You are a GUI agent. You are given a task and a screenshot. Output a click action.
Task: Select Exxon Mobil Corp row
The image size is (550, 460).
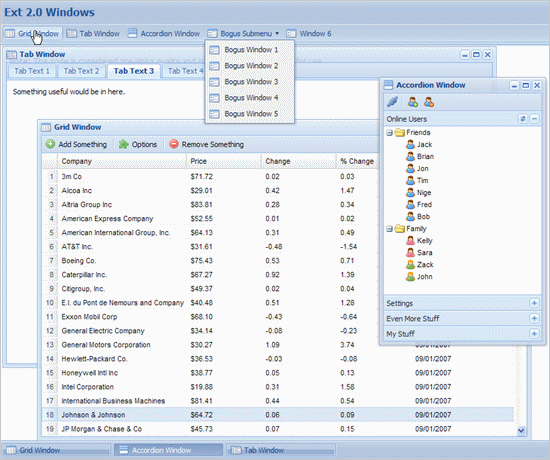(210, 317)
